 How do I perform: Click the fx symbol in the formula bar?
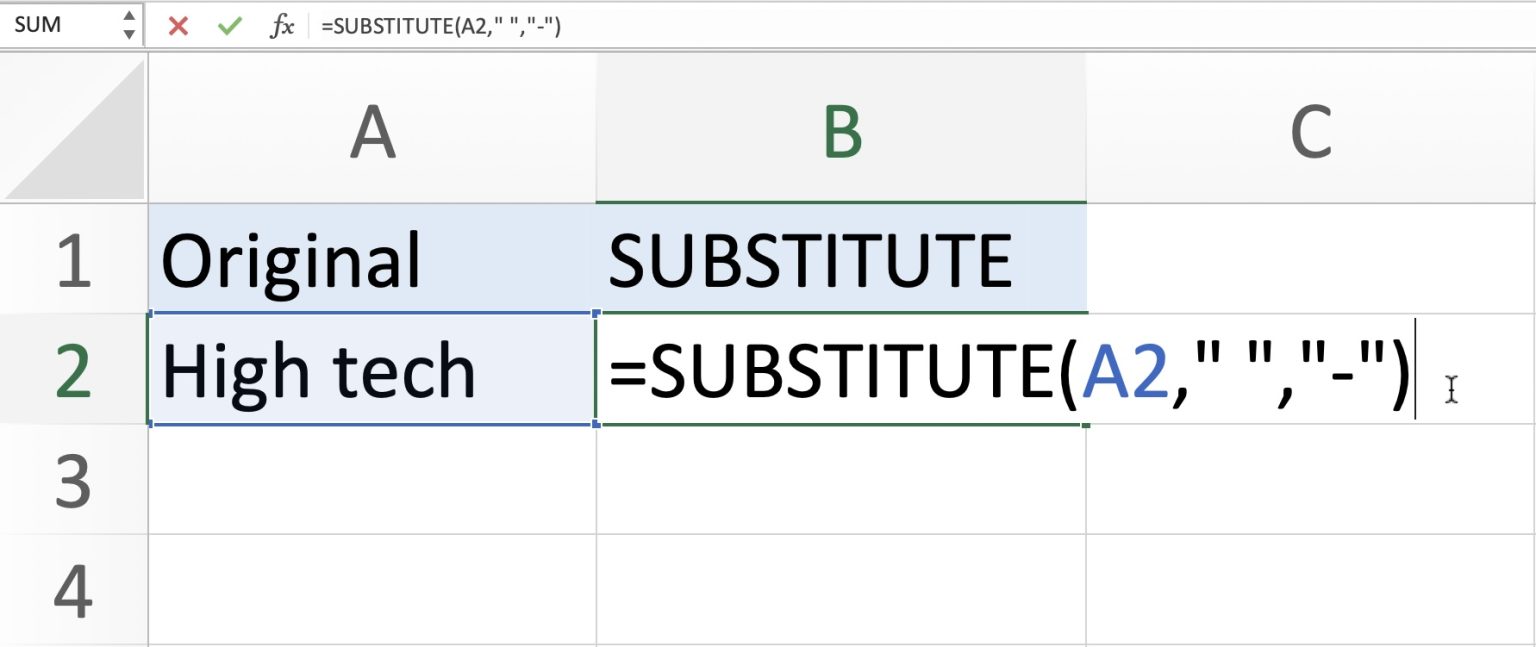pos(281,25)
